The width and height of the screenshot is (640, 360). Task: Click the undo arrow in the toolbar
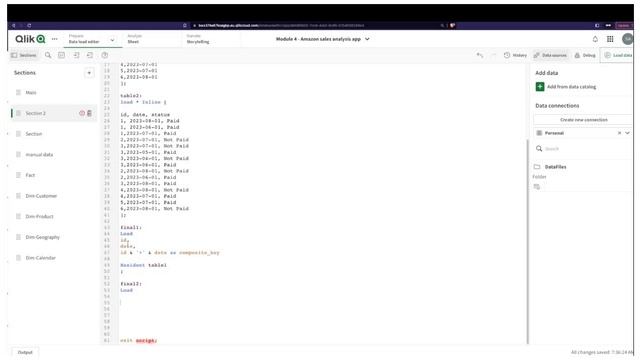(x=480, y=55)
